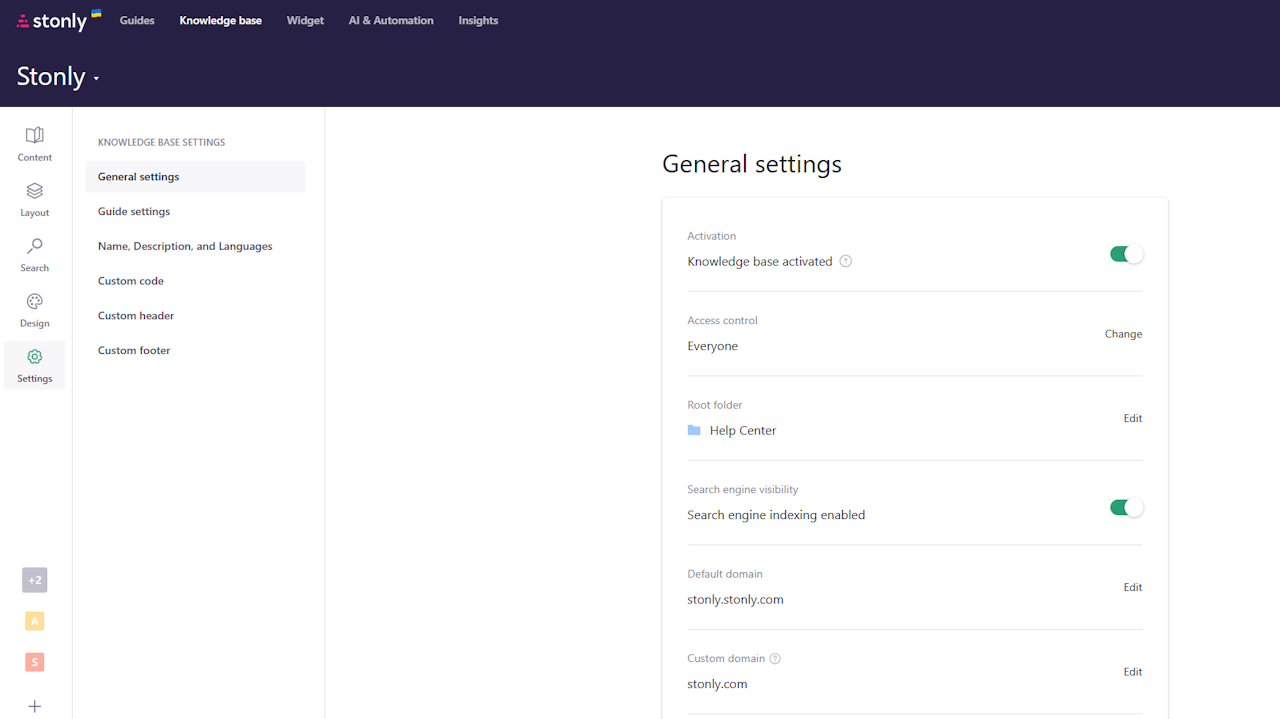Open the Content panel in the sidebar

[x=34, y=143]
